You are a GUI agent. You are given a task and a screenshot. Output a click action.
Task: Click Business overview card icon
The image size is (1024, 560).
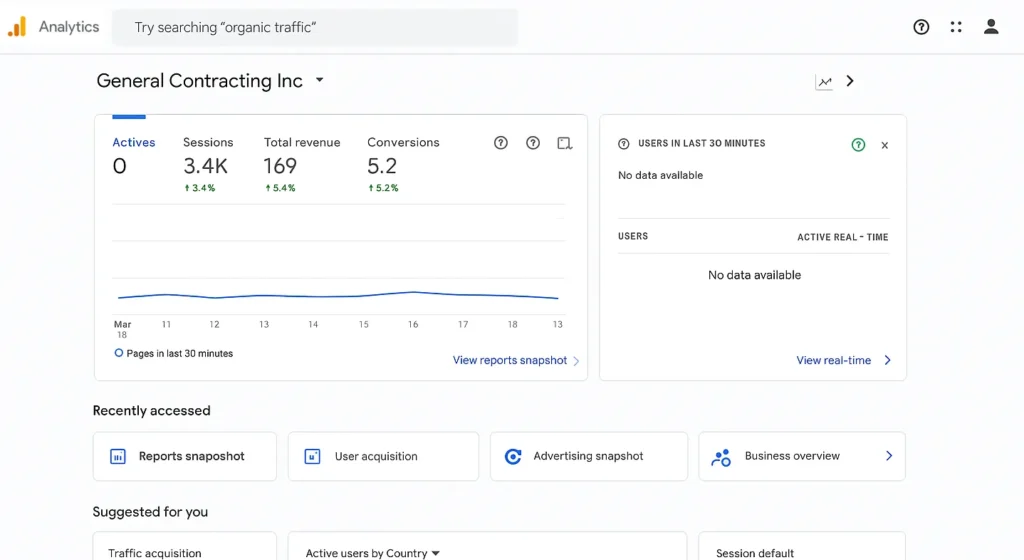pos(721,458)
